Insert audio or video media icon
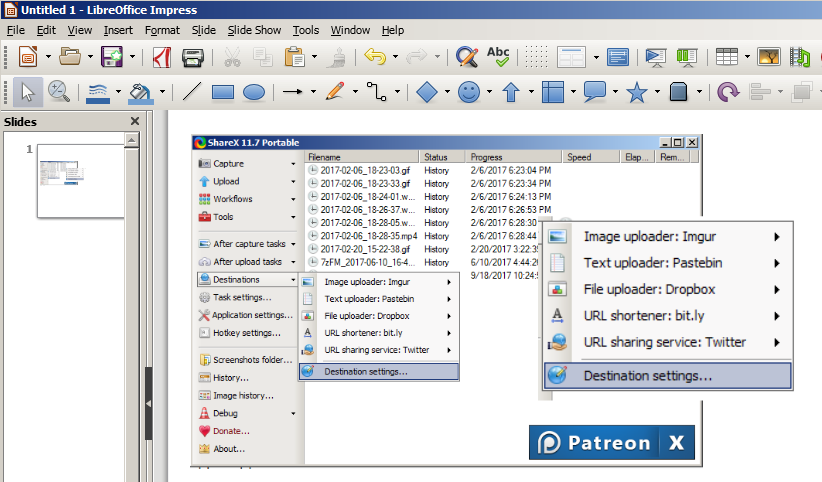Screen dimensions: 822x482 800,57
